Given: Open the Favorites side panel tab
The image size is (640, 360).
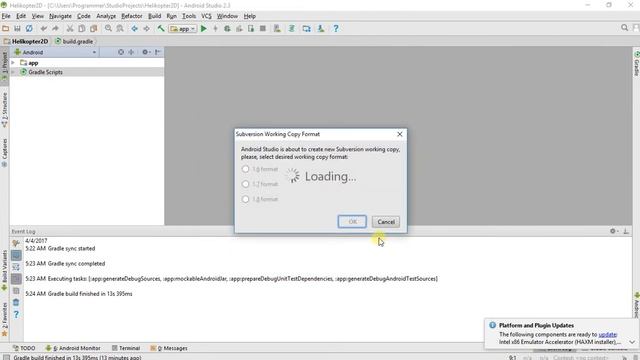Looking at the screenshot, I should [4, 320].
